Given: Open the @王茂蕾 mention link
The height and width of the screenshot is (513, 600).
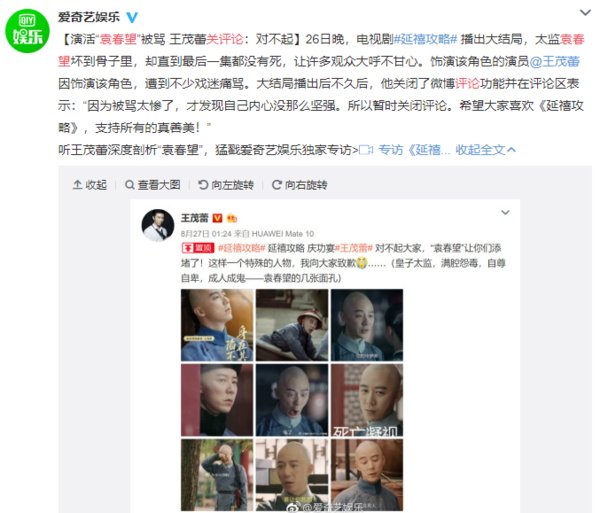Looking at the screenshot, I should coord(555,61).
